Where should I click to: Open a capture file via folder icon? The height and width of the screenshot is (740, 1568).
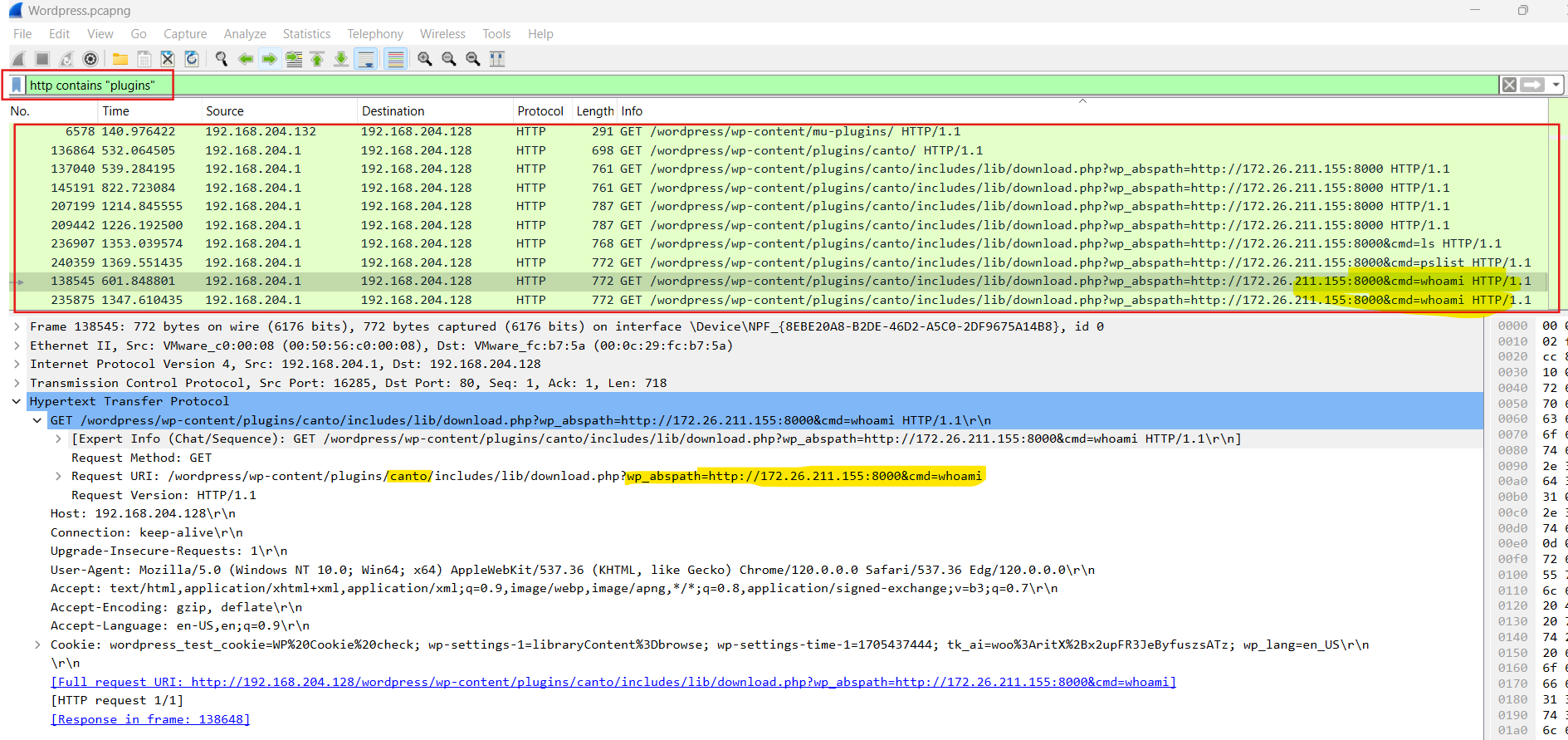click(x=120, y=59)
